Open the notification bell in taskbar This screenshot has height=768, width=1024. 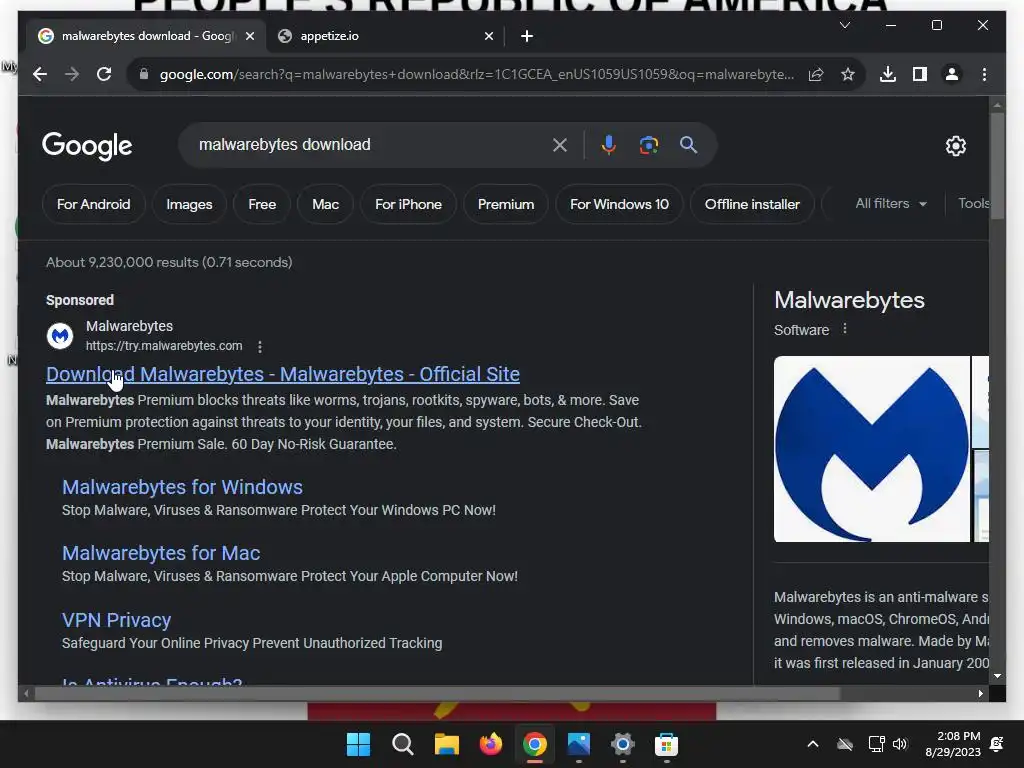997,744
